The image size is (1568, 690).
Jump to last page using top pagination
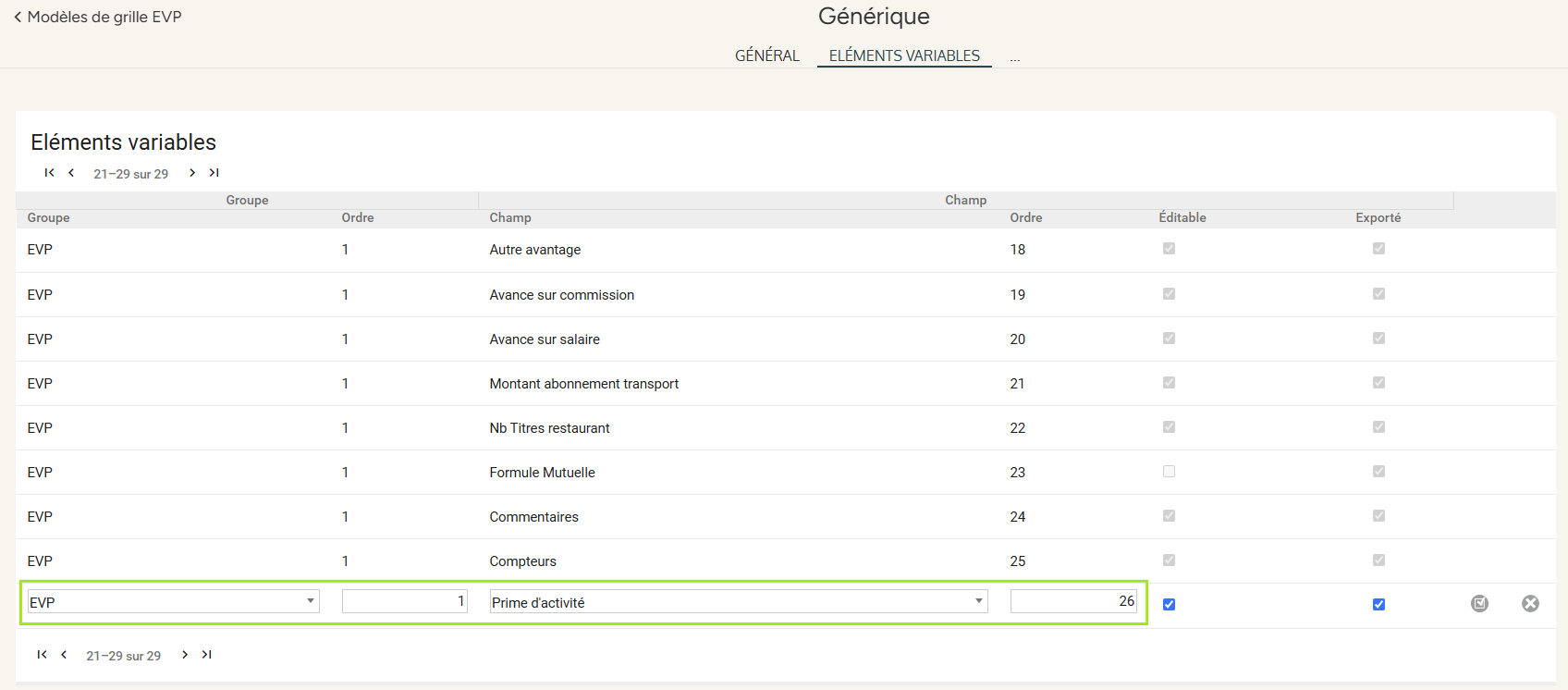[x=214, y=173]
